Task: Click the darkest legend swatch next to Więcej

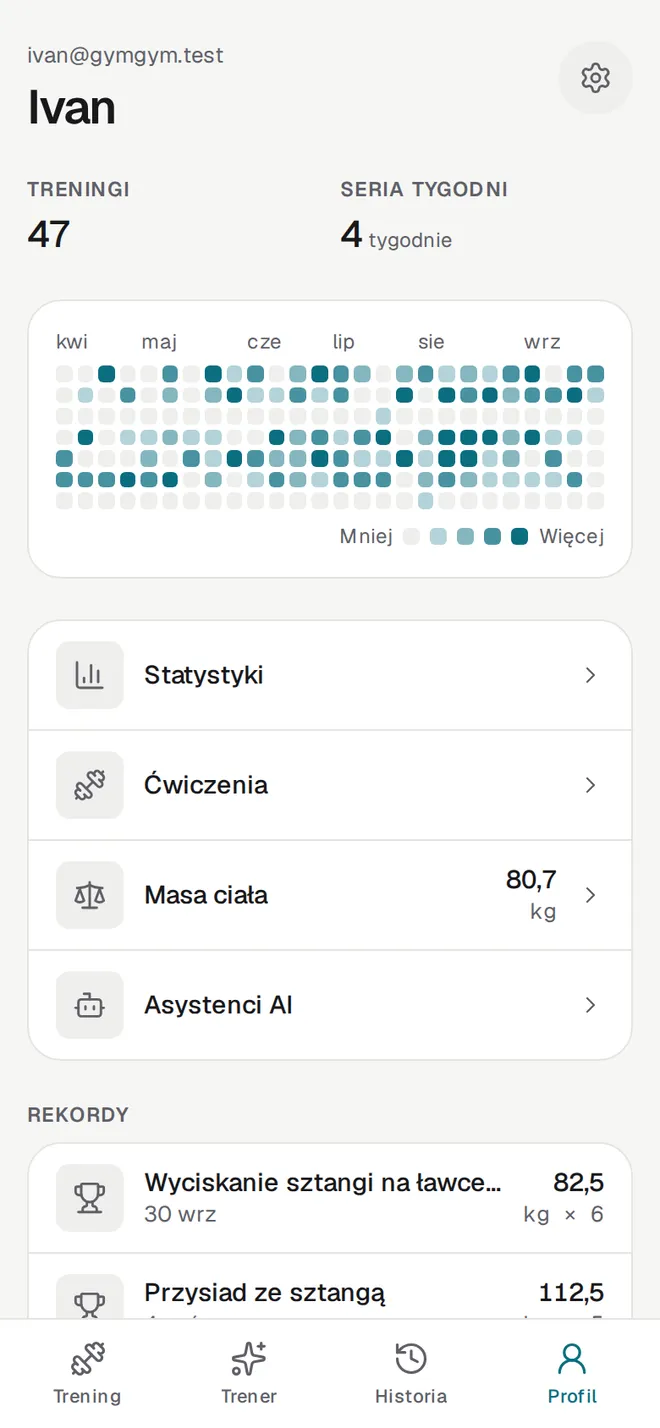Action: pyautogui.click(x=519, y=537)
